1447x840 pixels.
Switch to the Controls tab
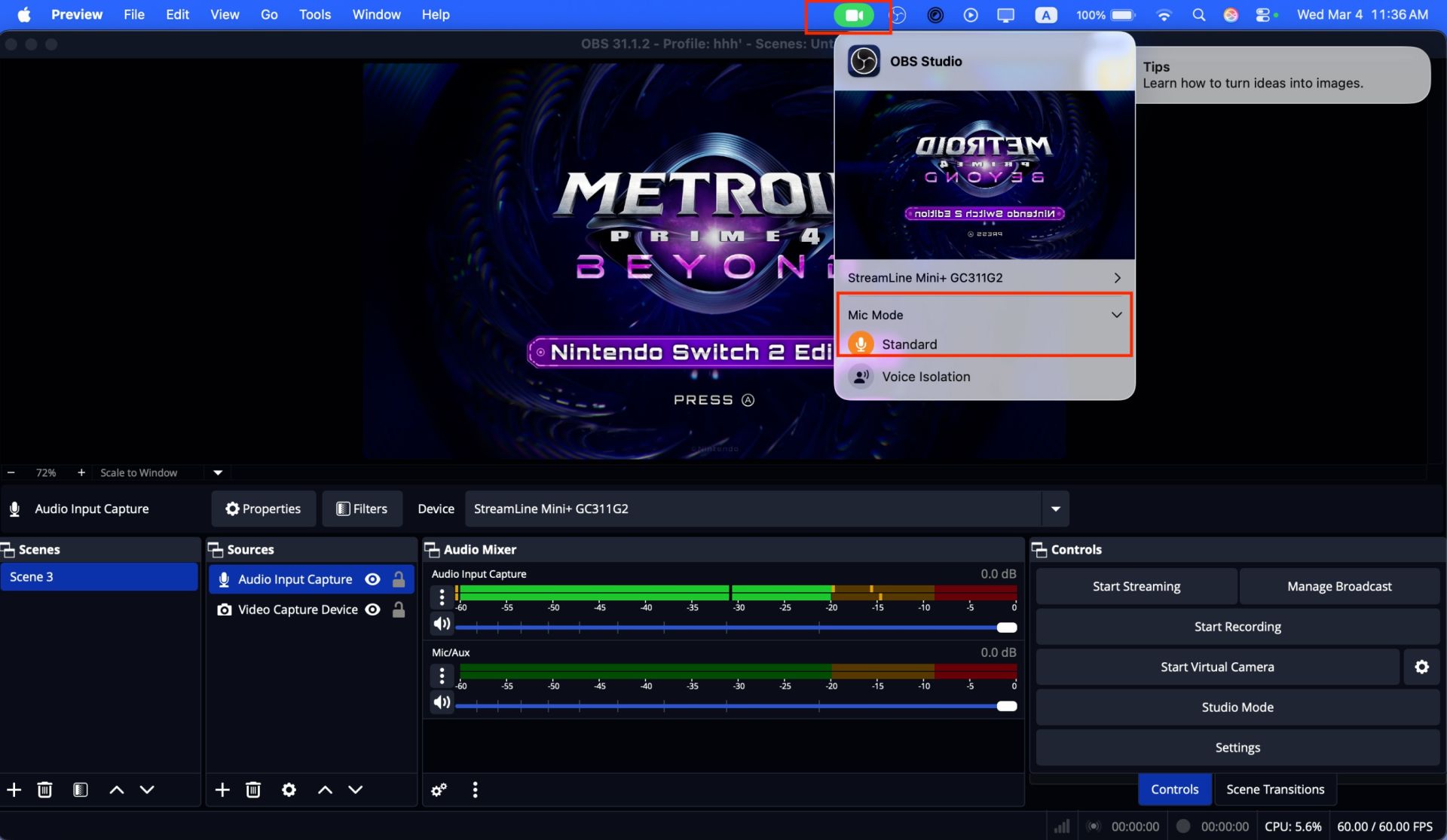pos(1174,790)
